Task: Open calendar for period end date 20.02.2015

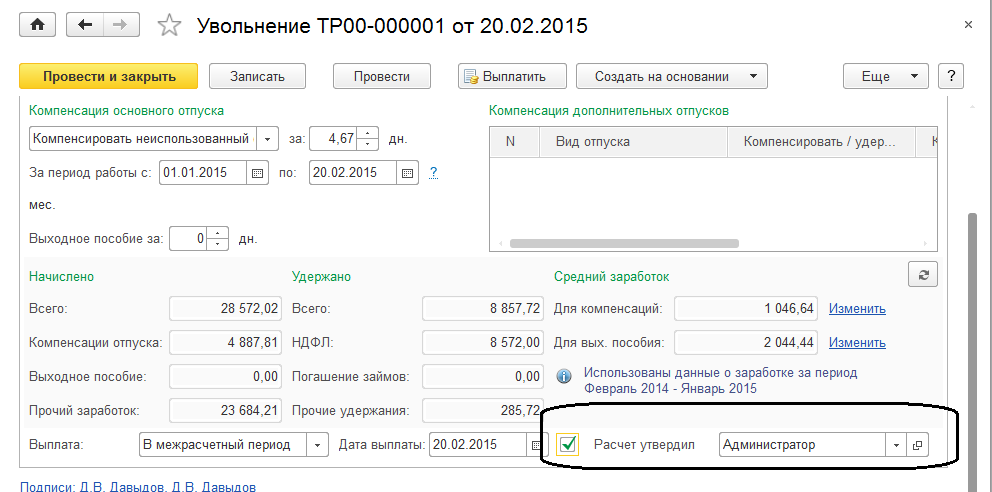Action: [407, 172]
